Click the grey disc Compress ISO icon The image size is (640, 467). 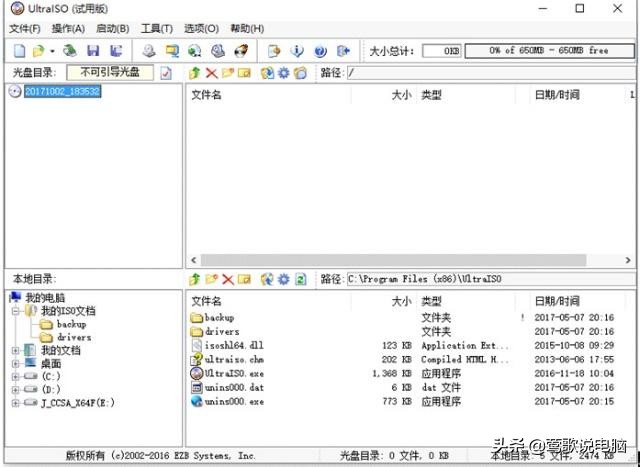point(218,51)
